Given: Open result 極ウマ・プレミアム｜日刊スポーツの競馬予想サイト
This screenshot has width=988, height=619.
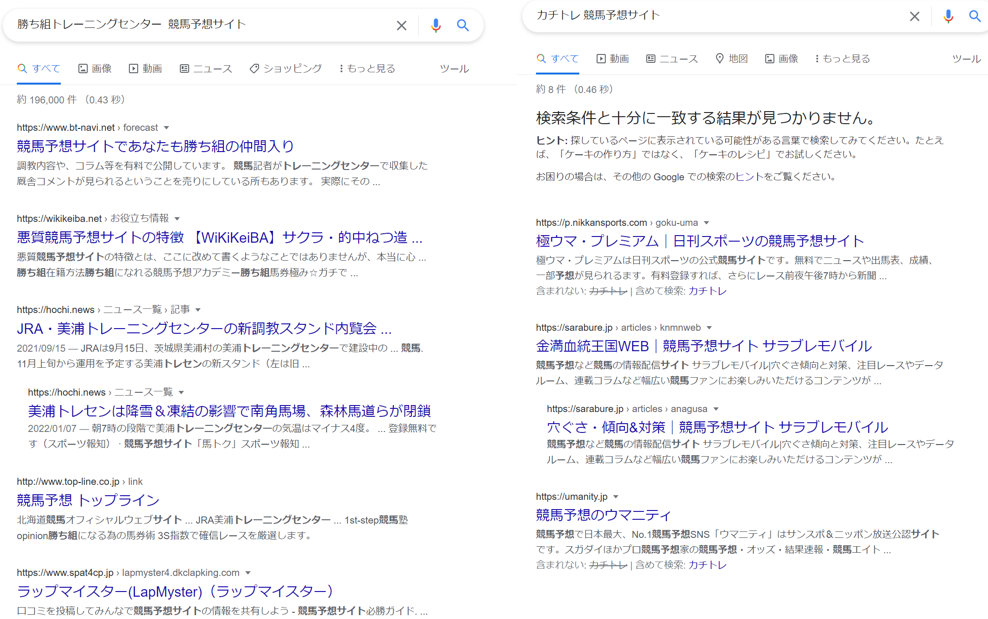Looking at the screenshot, I should pyautogui.click(x=699, y=241).
